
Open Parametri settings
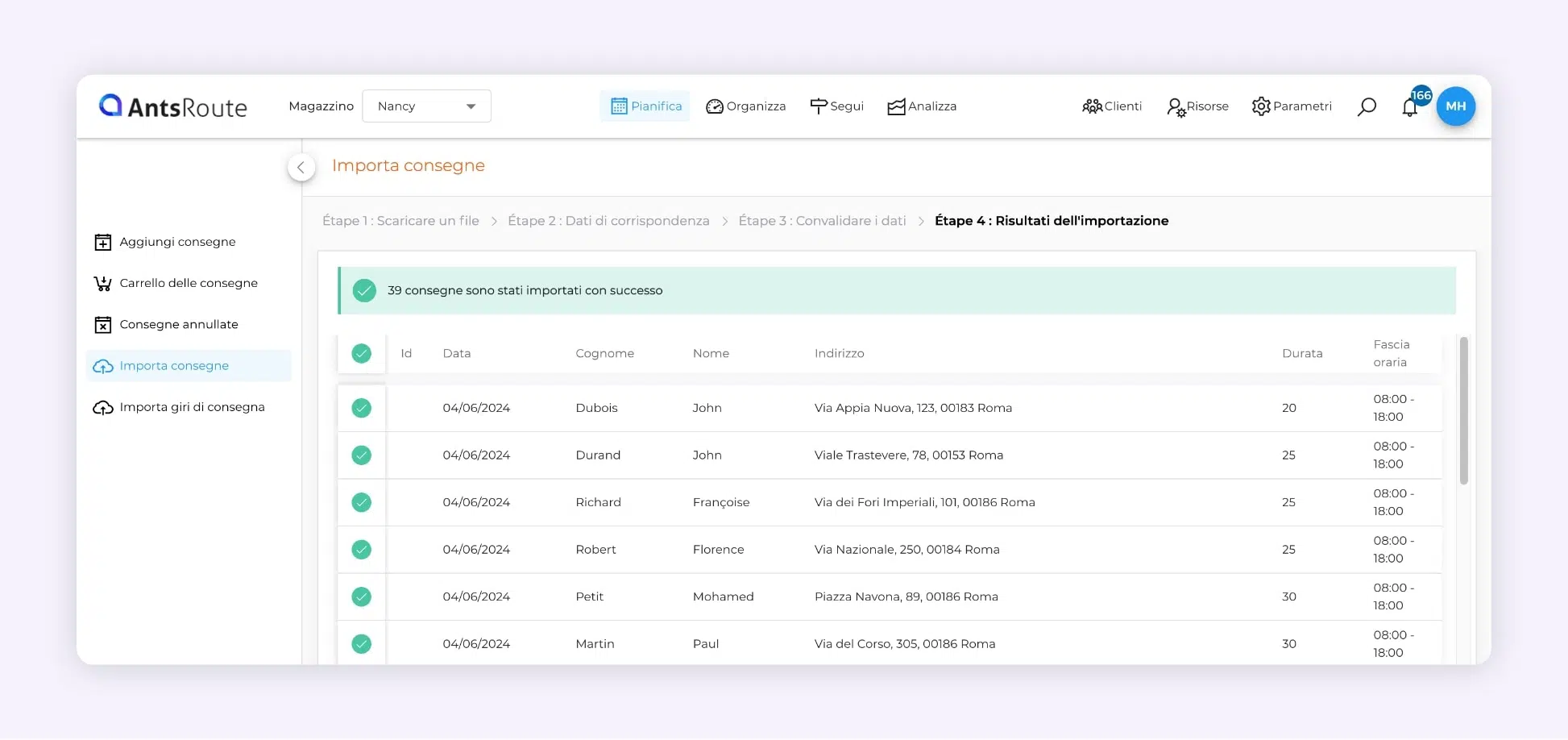point(1292,106)
